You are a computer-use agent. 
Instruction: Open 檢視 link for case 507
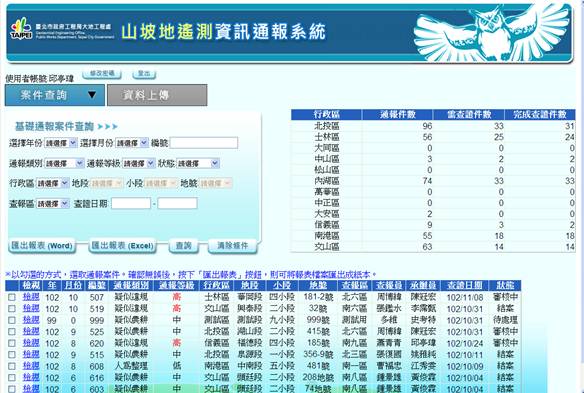click(31, 297)
